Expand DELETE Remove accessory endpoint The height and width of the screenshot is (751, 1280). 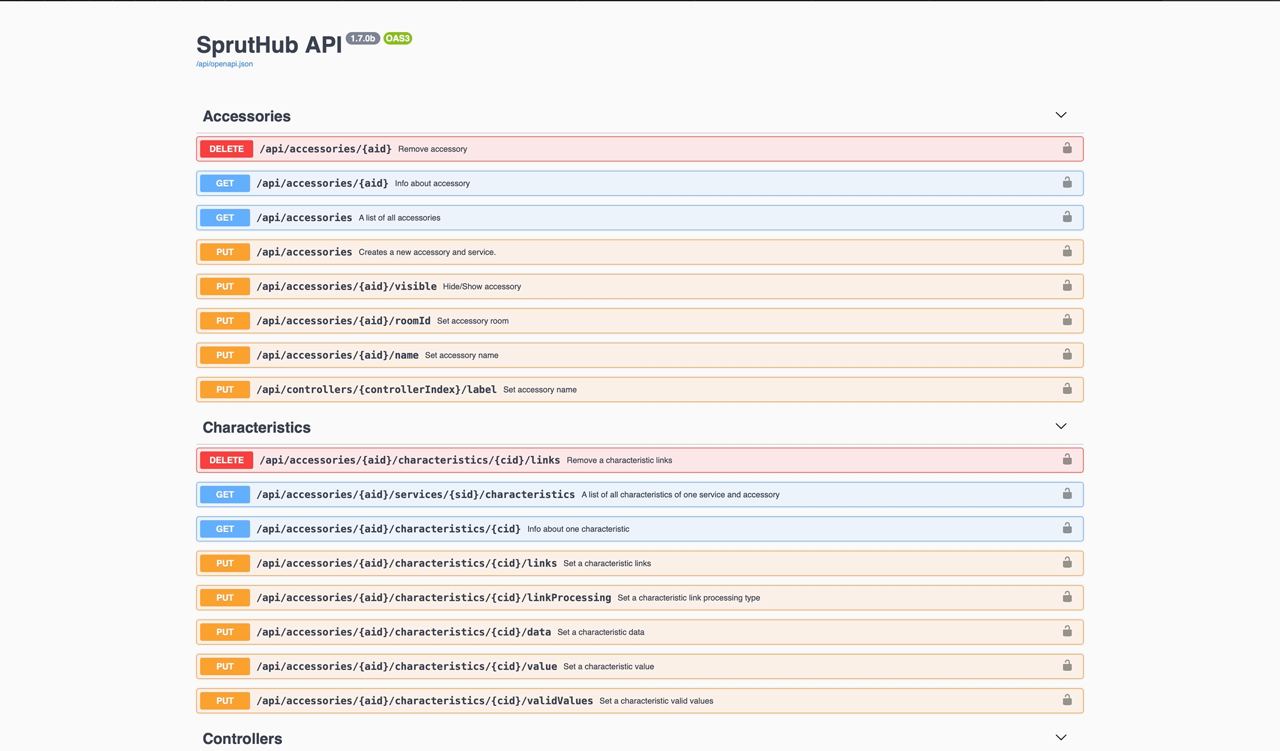(x=640, y=149)
